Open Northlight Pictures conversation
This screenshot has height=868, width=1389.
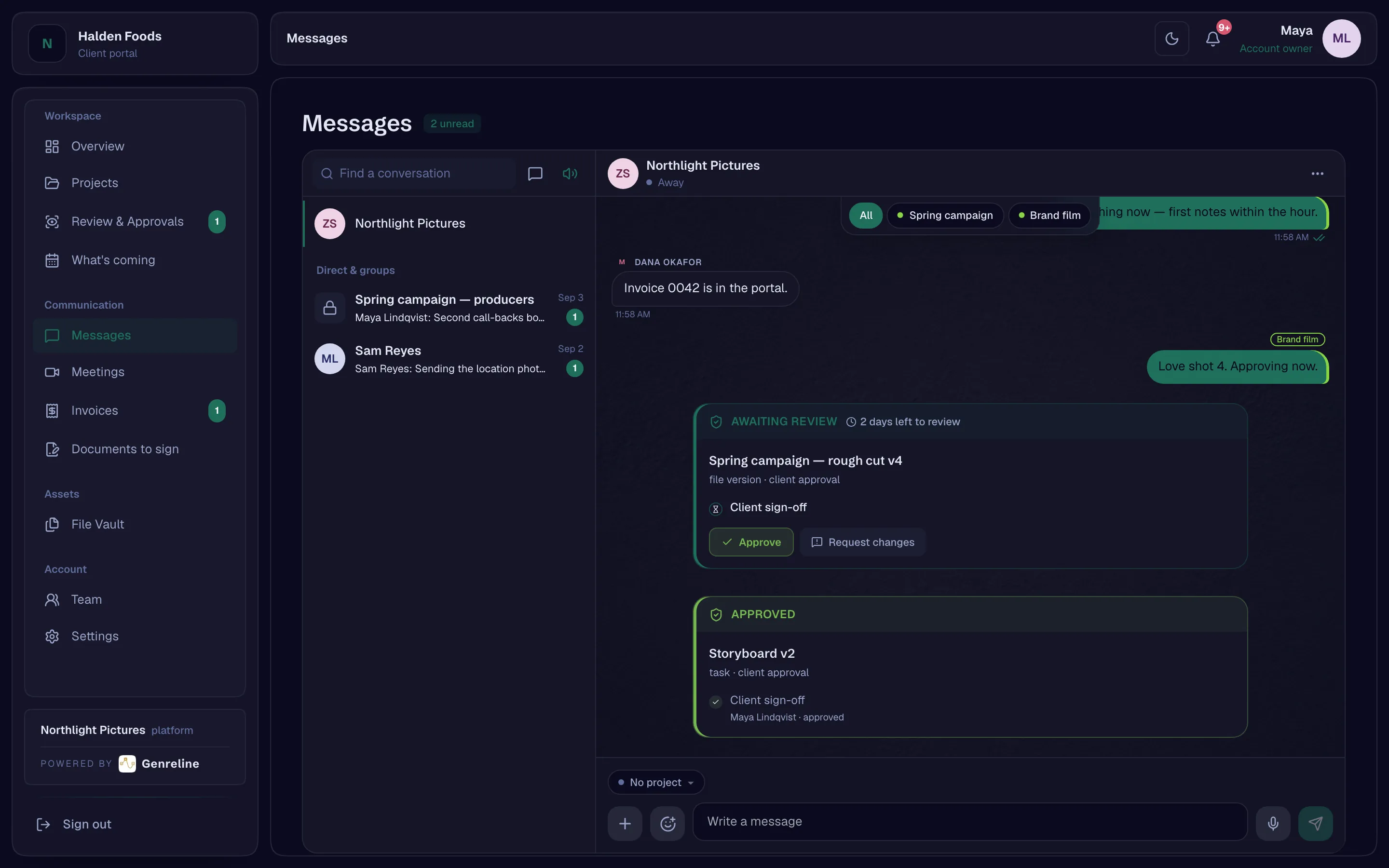(449, 223)
